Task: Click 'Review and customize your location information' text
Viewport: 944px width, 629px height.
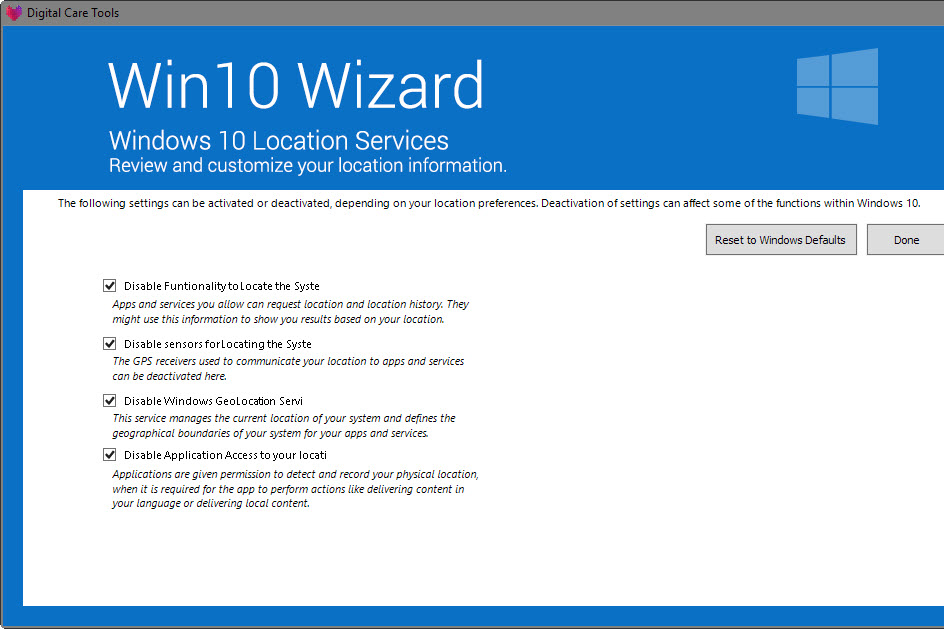Action: pos(308,166)
